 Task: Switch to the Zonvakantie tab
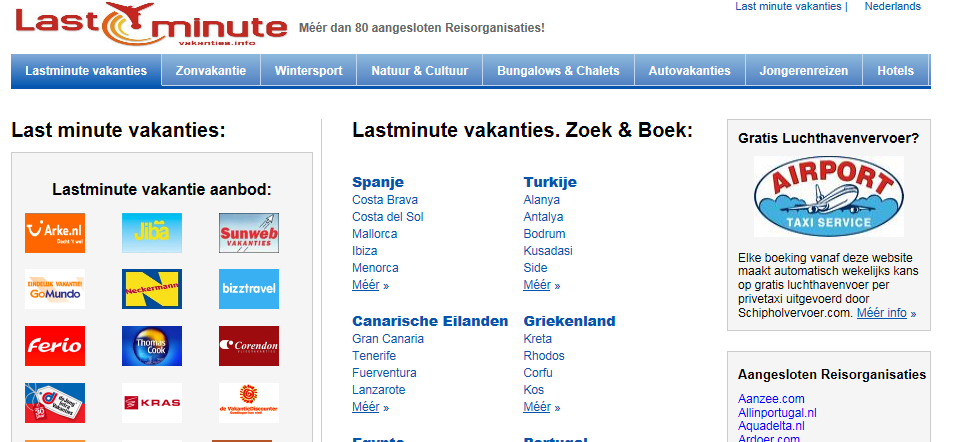[211, 71]
